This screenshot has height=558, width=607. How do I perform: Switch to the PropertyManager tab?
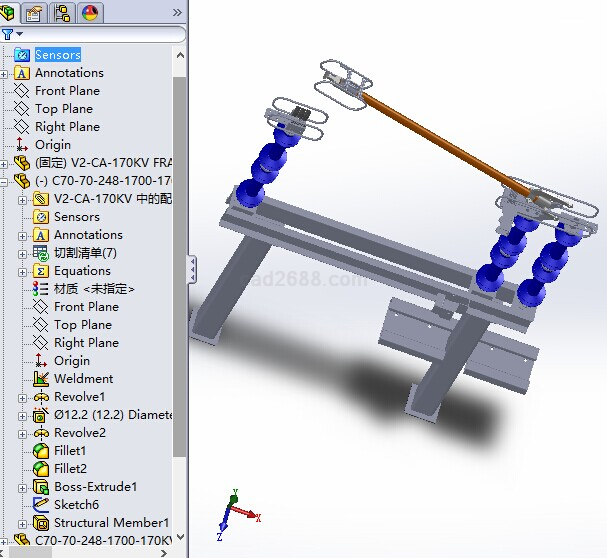tap(37, 12)
